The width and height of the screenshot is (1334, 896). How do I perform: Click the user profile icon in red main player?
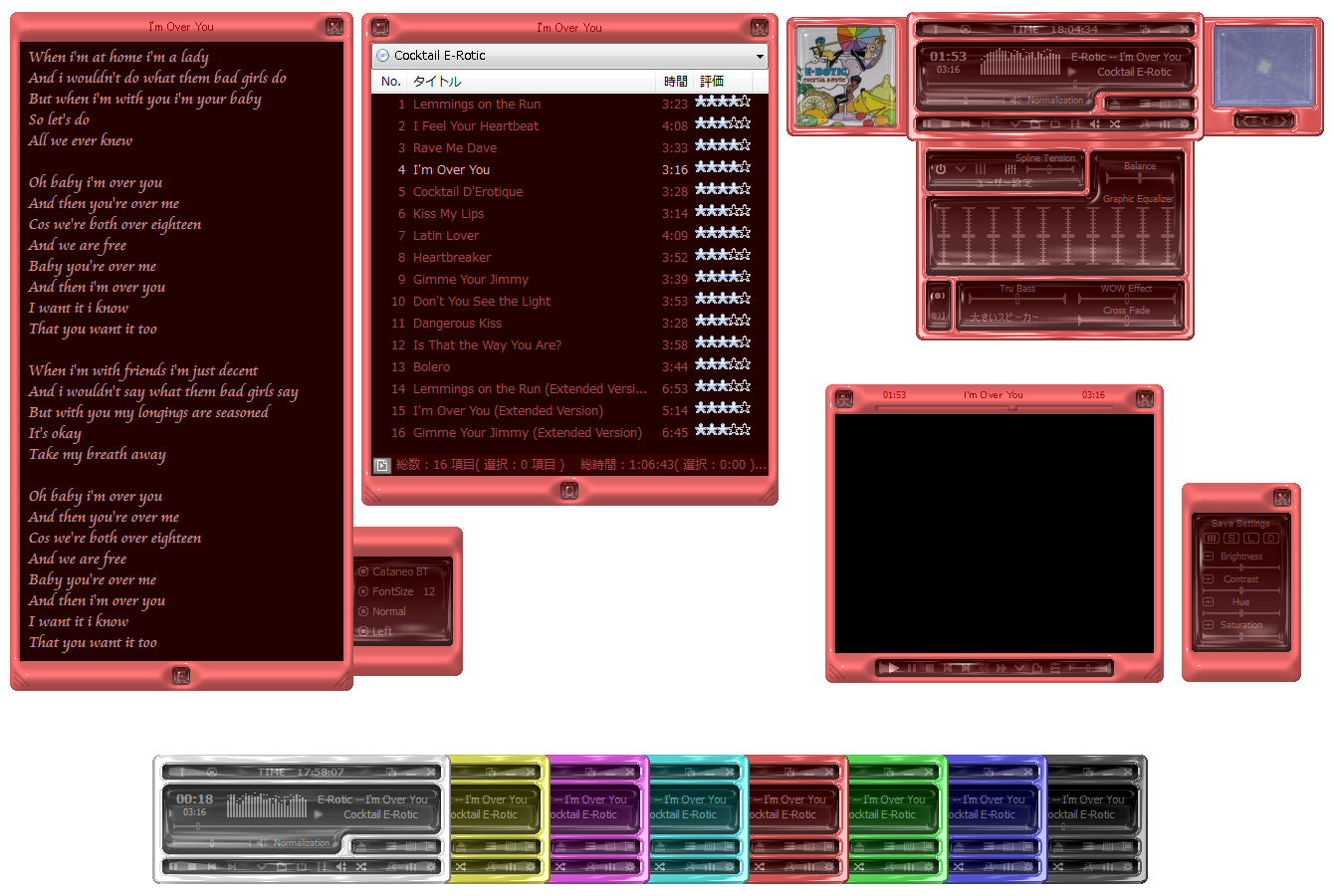(x=1145, y=124)
